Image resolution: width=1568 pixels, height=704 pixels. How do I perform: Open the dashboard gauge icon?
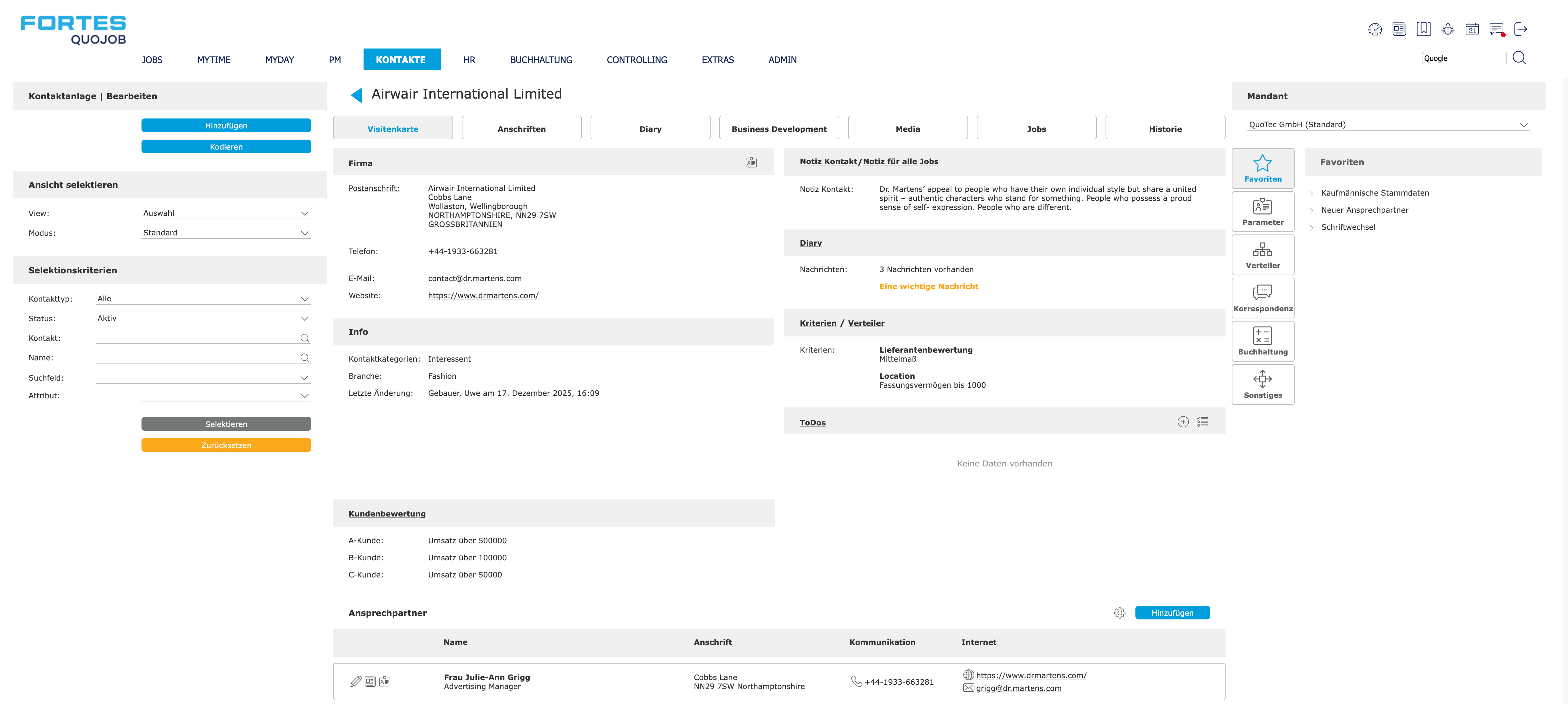[x=1375, y=29]
